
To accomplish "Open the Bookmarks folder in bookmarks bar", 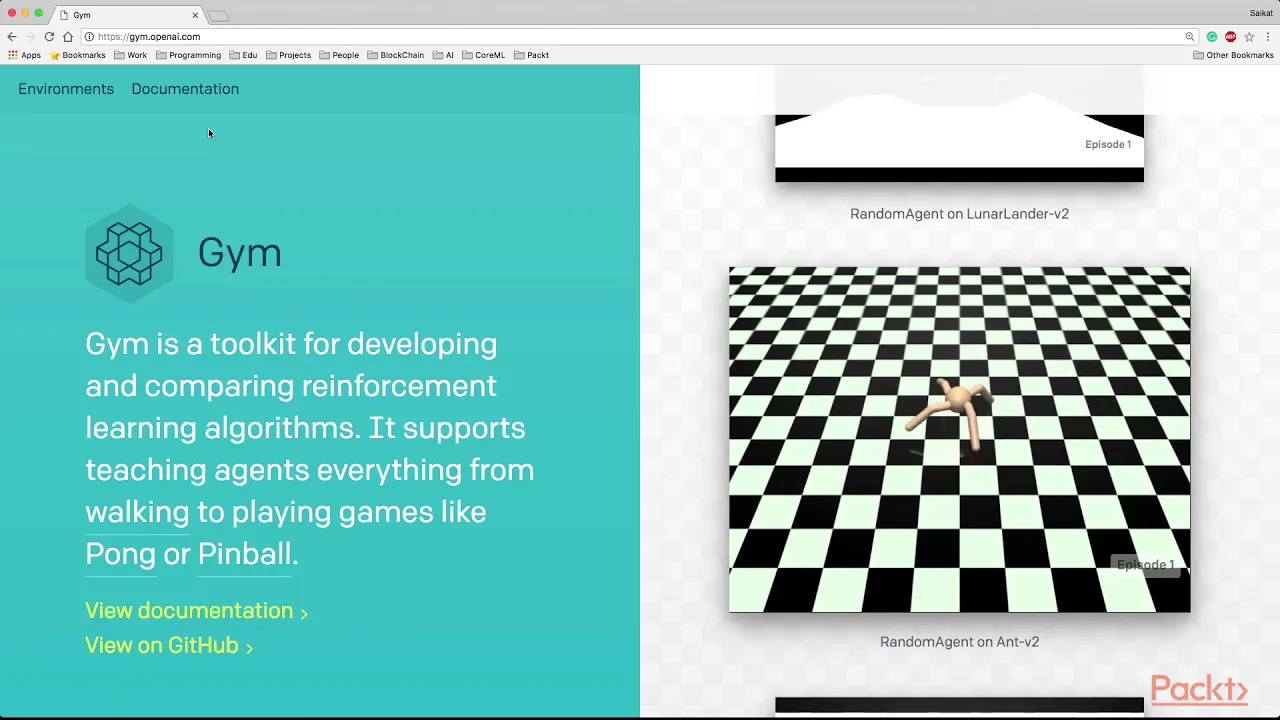I will 78,55.
